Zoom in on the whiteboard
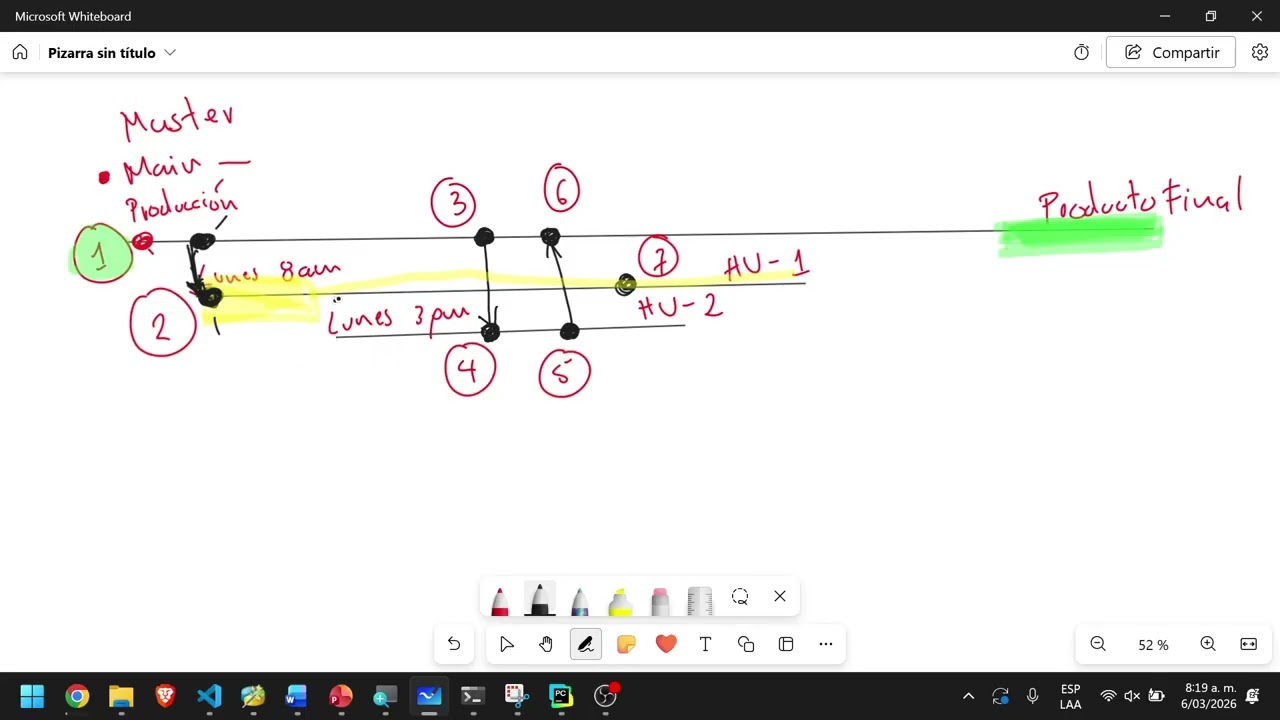This screenshot has height=720, width=1280. (x=1208, y=645)
